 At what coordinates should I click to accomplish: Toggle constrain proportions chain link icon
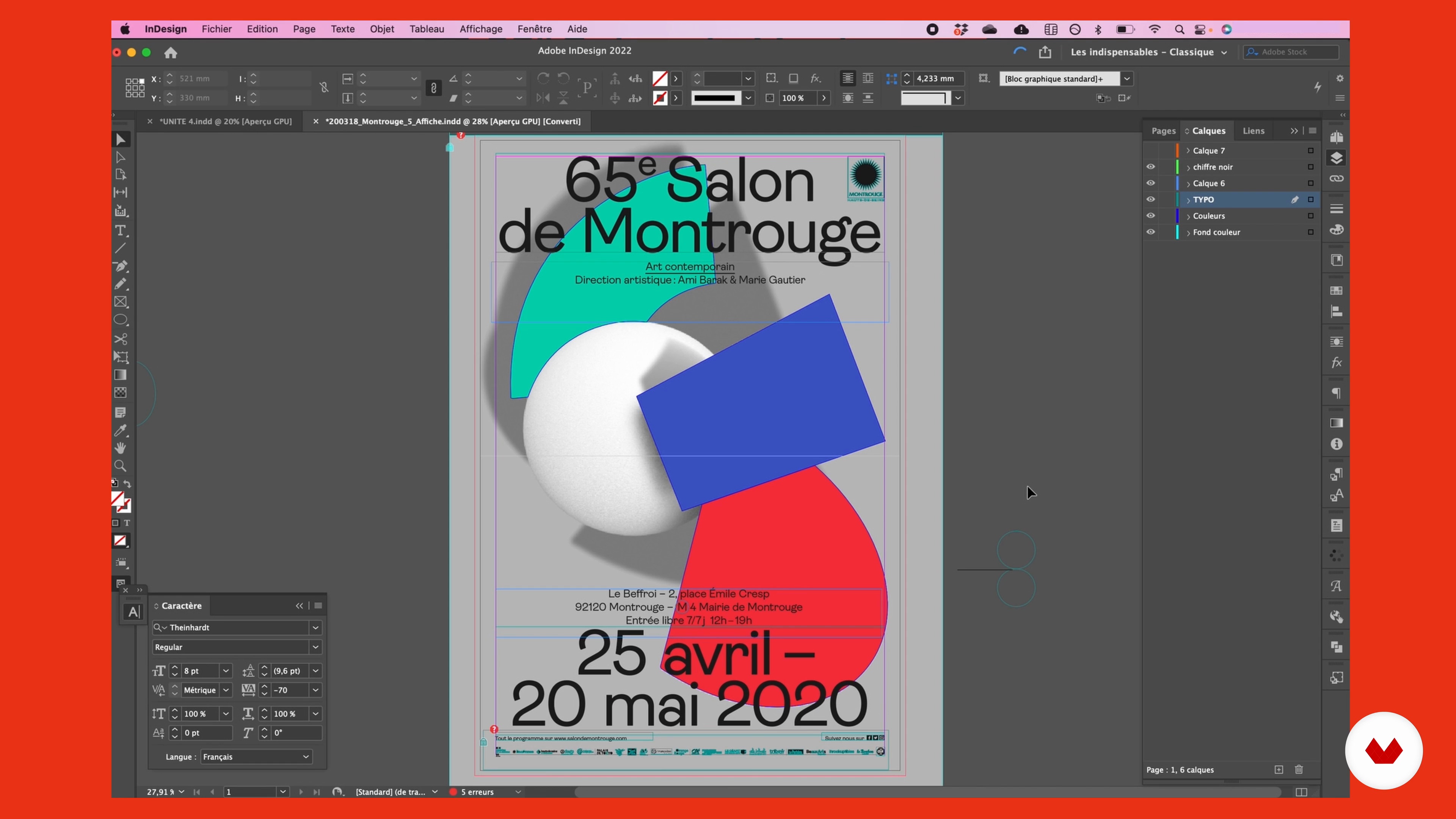433,88
